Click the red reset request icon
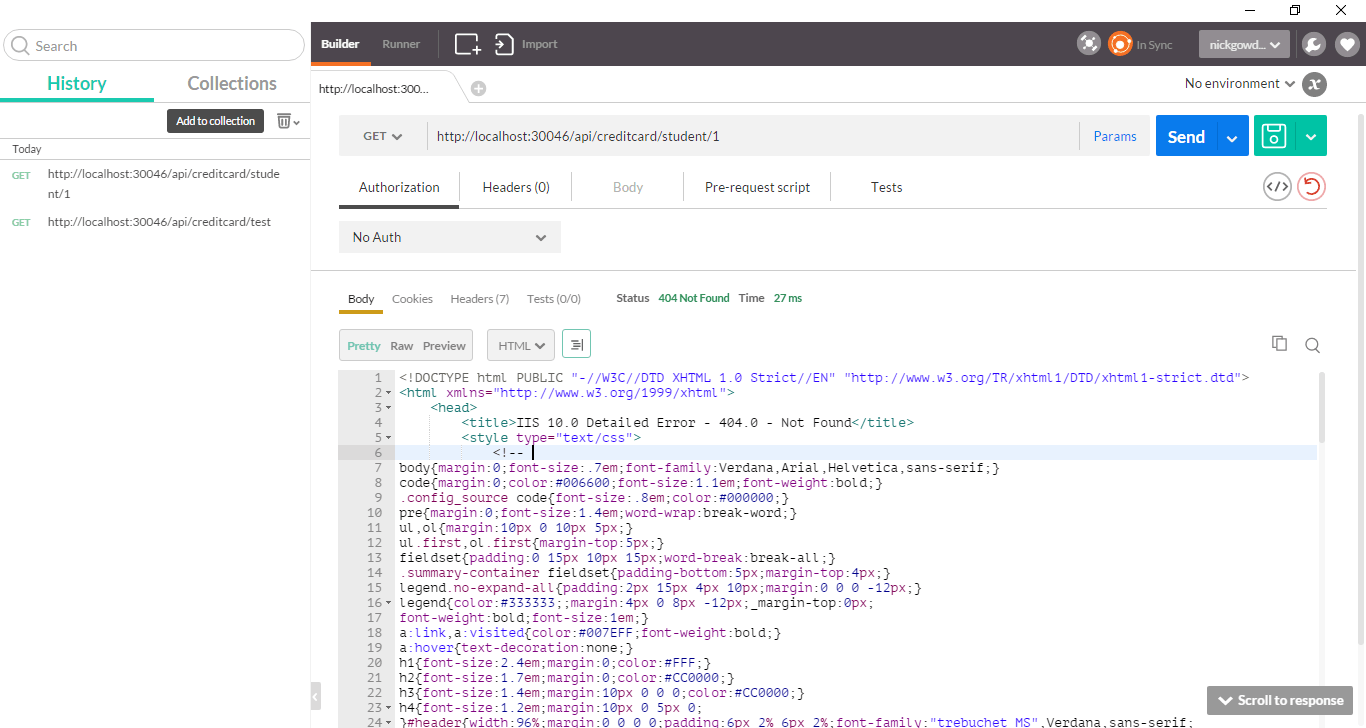 [x=1311, y=187]
